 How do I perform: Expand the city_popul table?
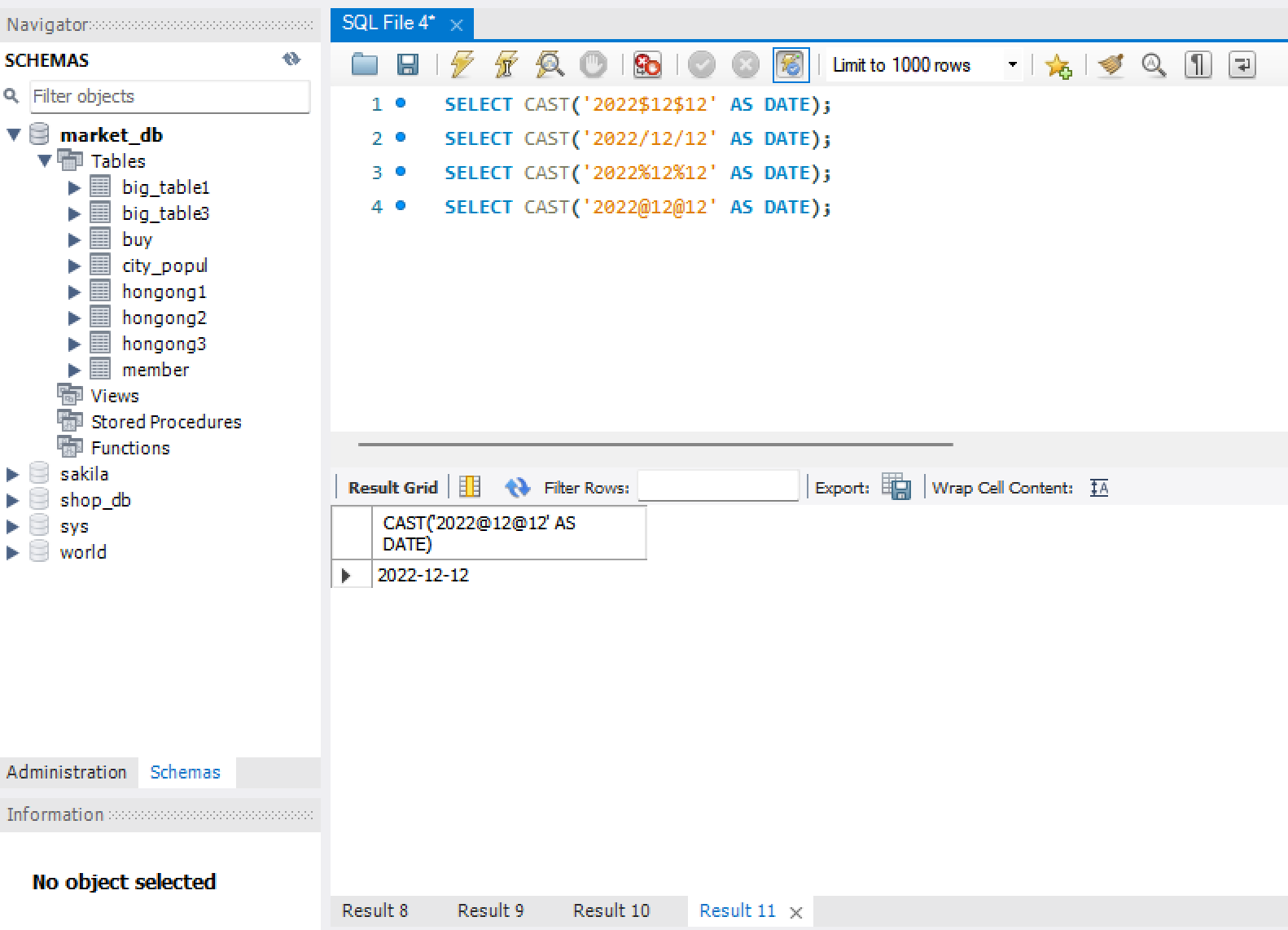[x=74, y=265]
